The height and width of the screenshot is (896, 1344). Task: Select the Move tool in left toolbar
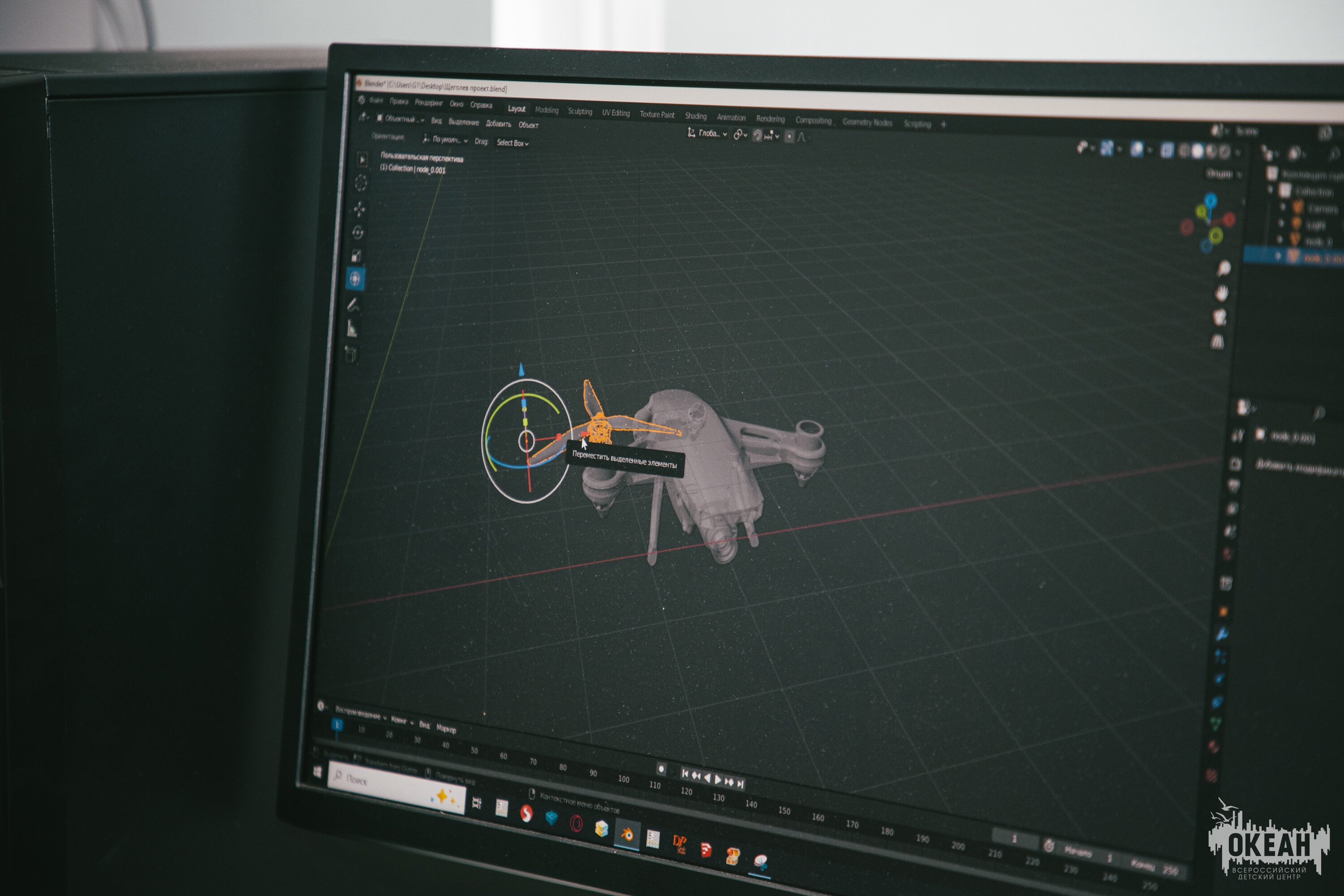(359, 209)
